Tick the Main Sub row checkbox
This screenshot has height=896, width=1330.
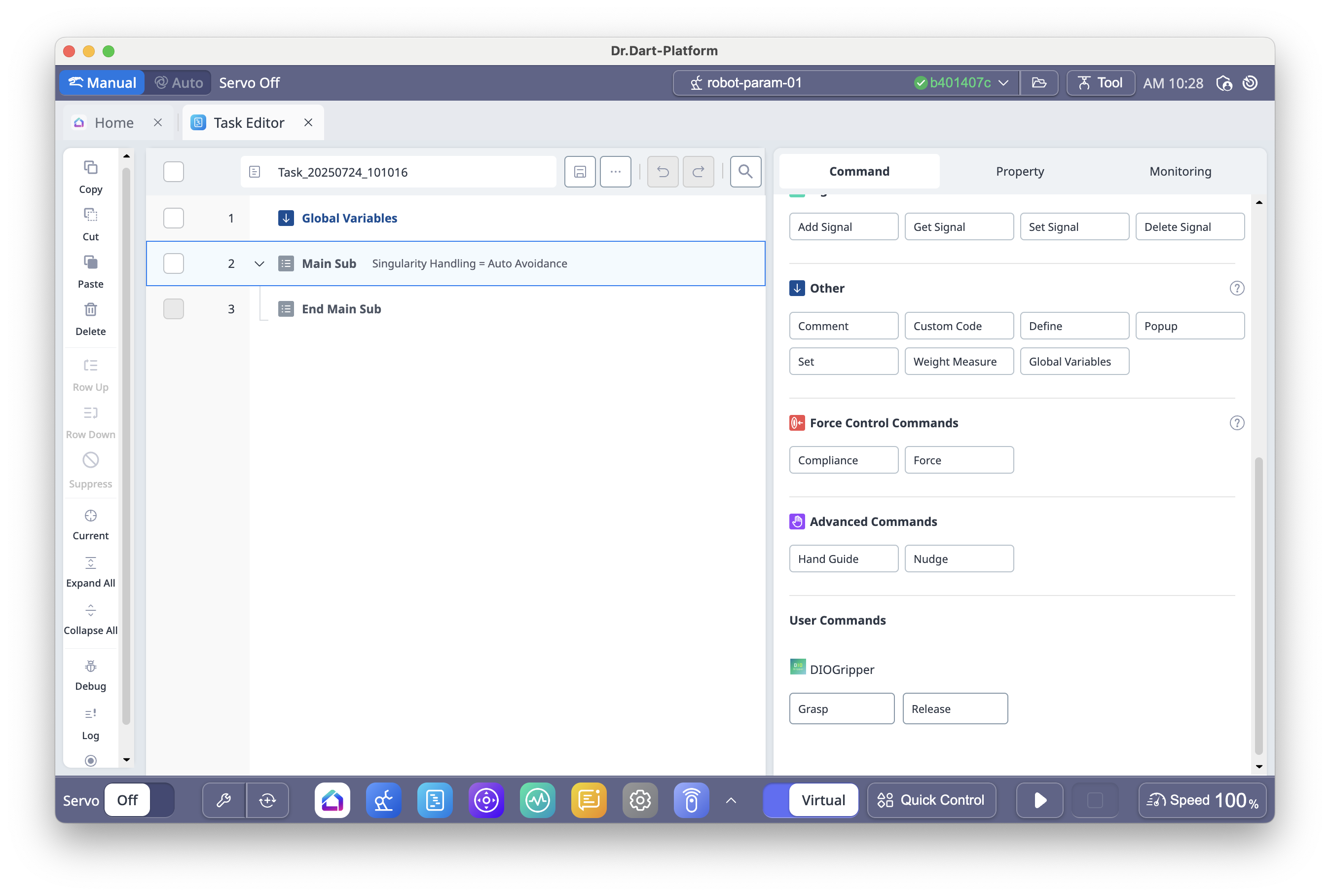(x=173, y=263)
